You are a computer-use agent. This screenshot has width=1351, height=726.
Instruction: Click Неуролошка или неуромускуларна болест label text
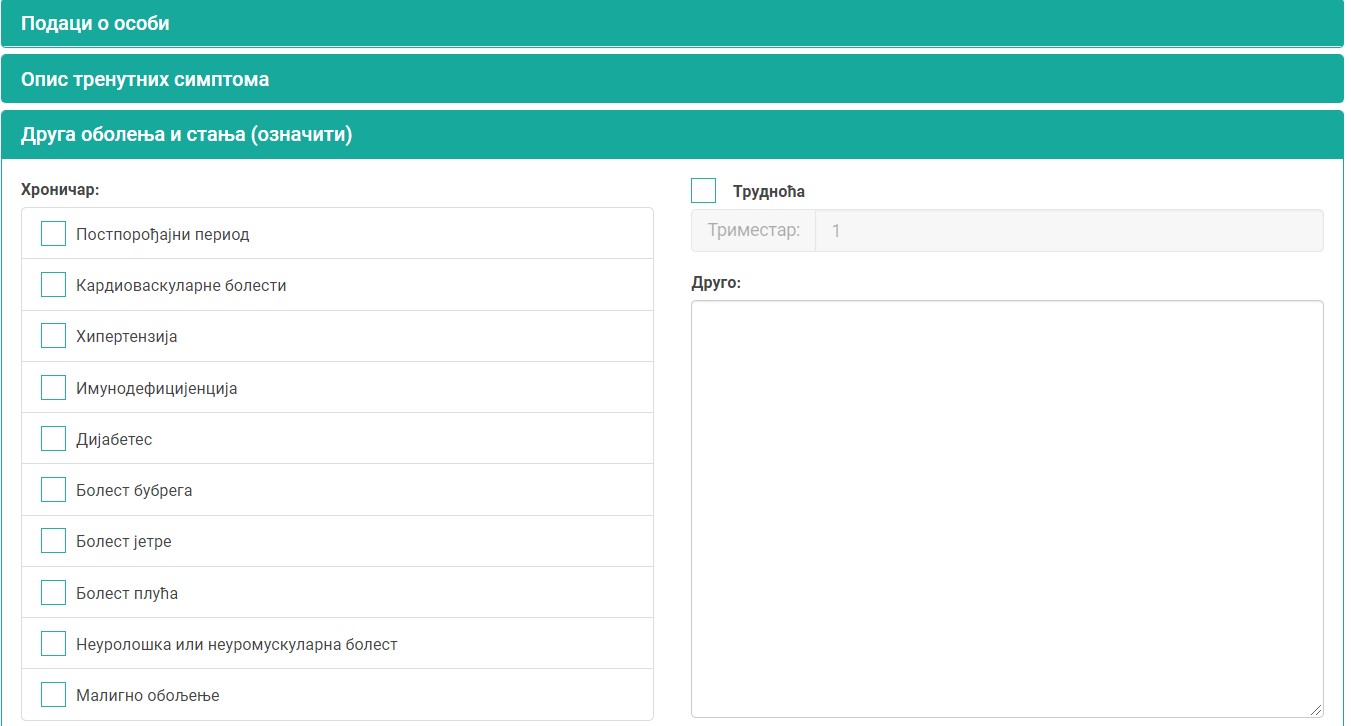pyautogui.click(x=237, y=645)
